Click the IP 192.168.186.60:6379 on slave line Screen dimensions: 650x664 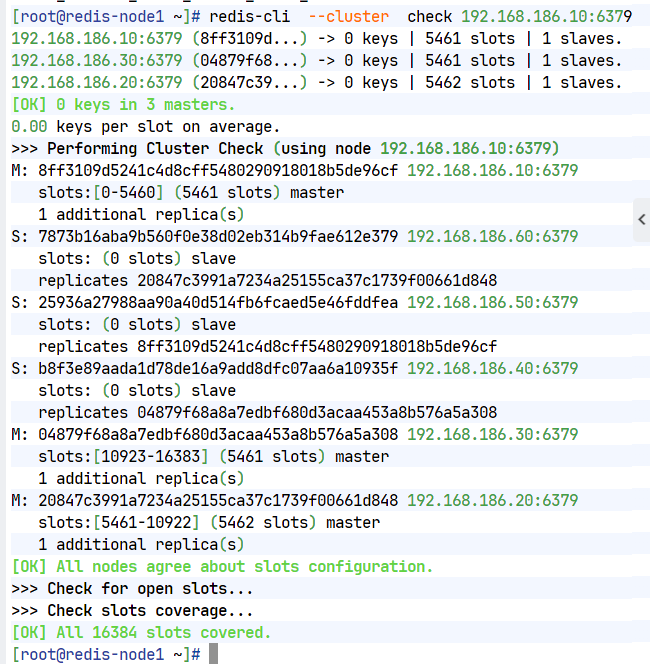tap(492, 237)
